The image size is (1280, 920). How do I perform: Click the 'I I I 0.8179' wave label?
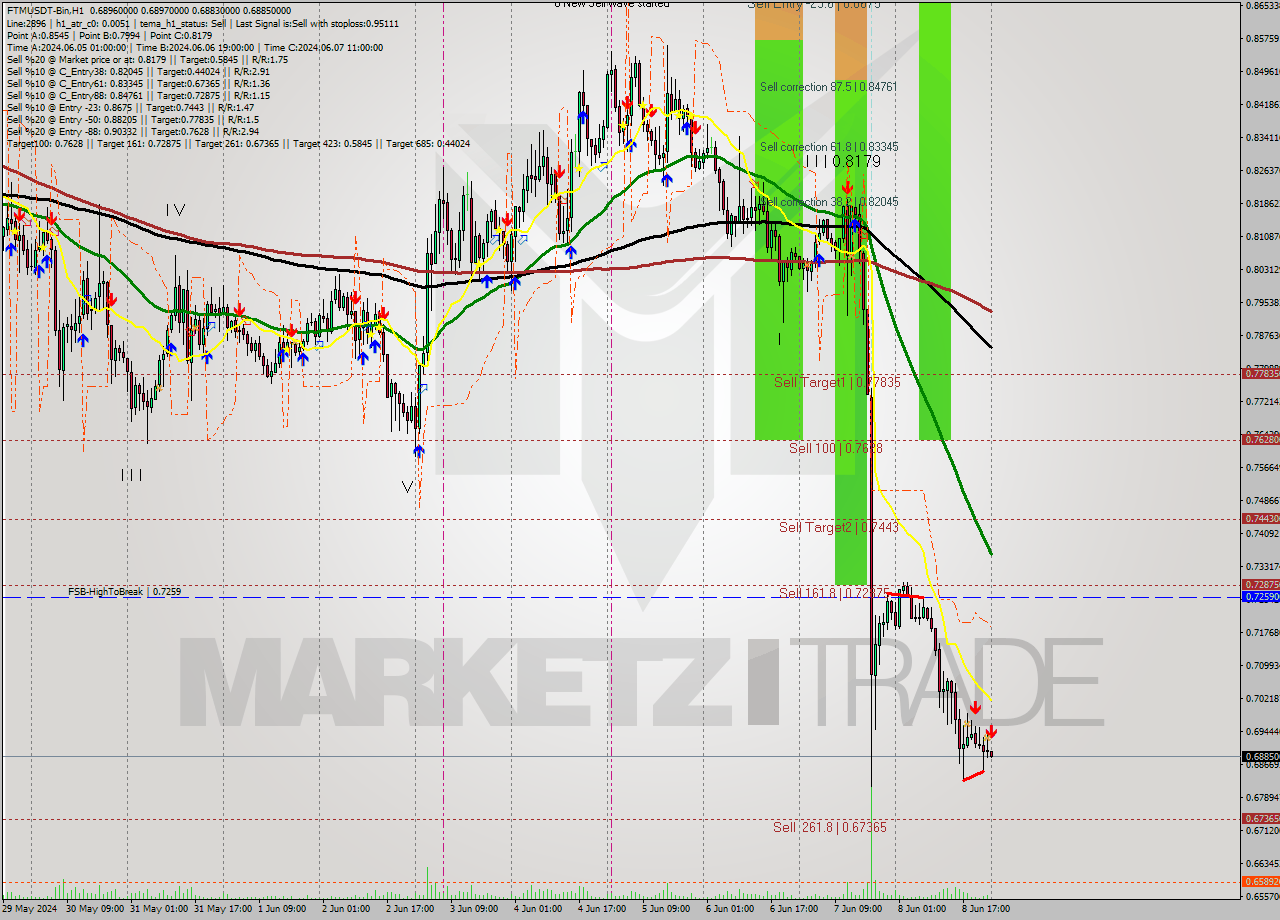(843, 161)
